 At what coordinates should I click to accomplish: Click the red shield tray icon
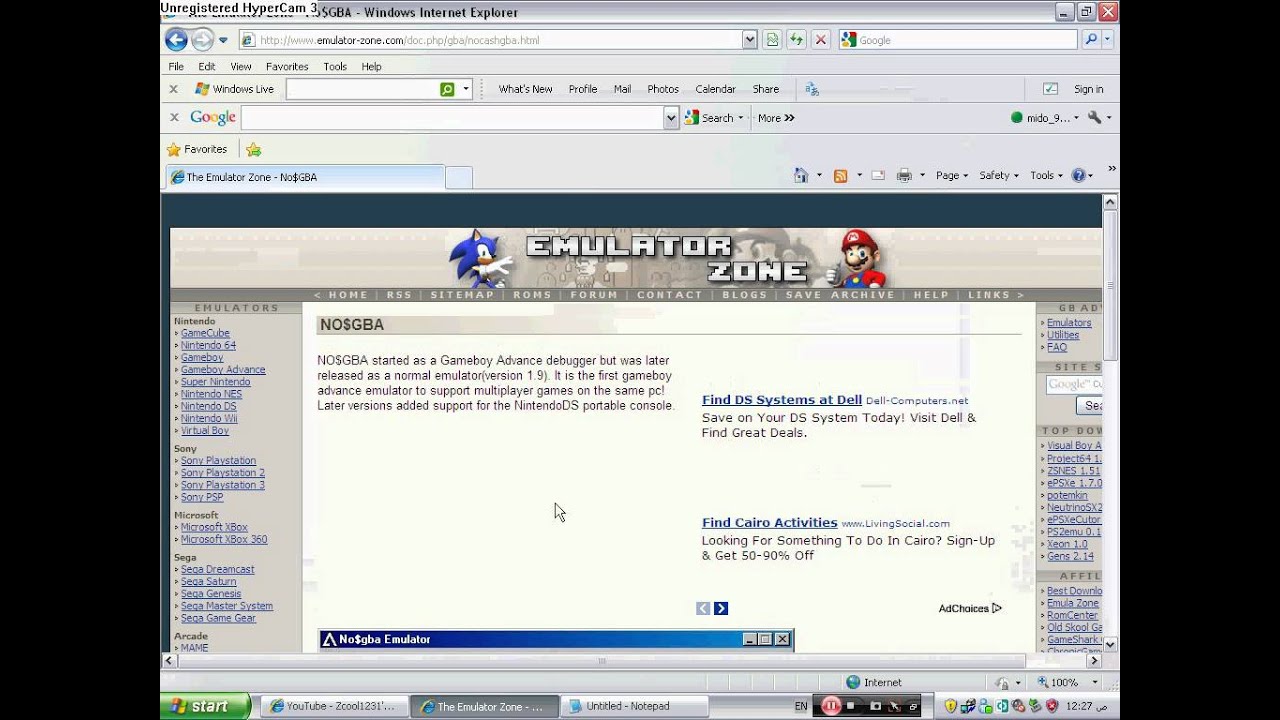point(1052,706)
